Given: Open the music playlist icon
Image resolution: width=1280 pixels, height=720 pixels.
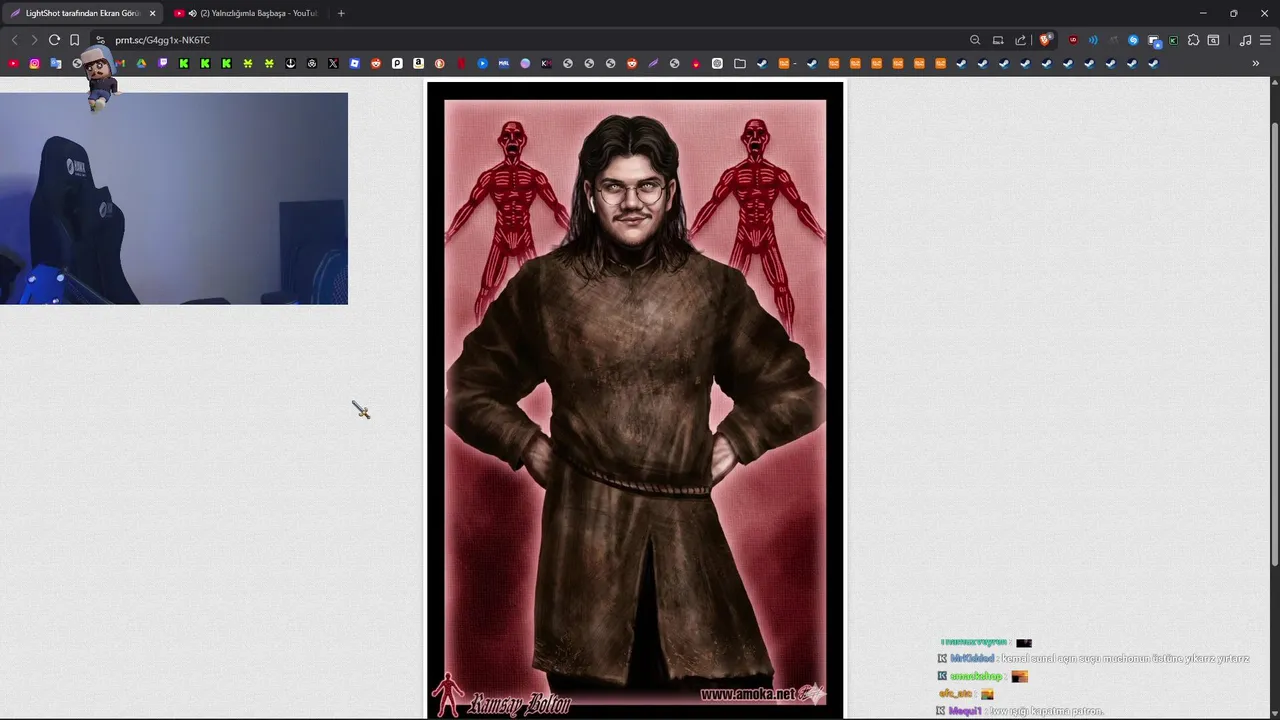Looking at the screenshot, I should coord(1245,40).
